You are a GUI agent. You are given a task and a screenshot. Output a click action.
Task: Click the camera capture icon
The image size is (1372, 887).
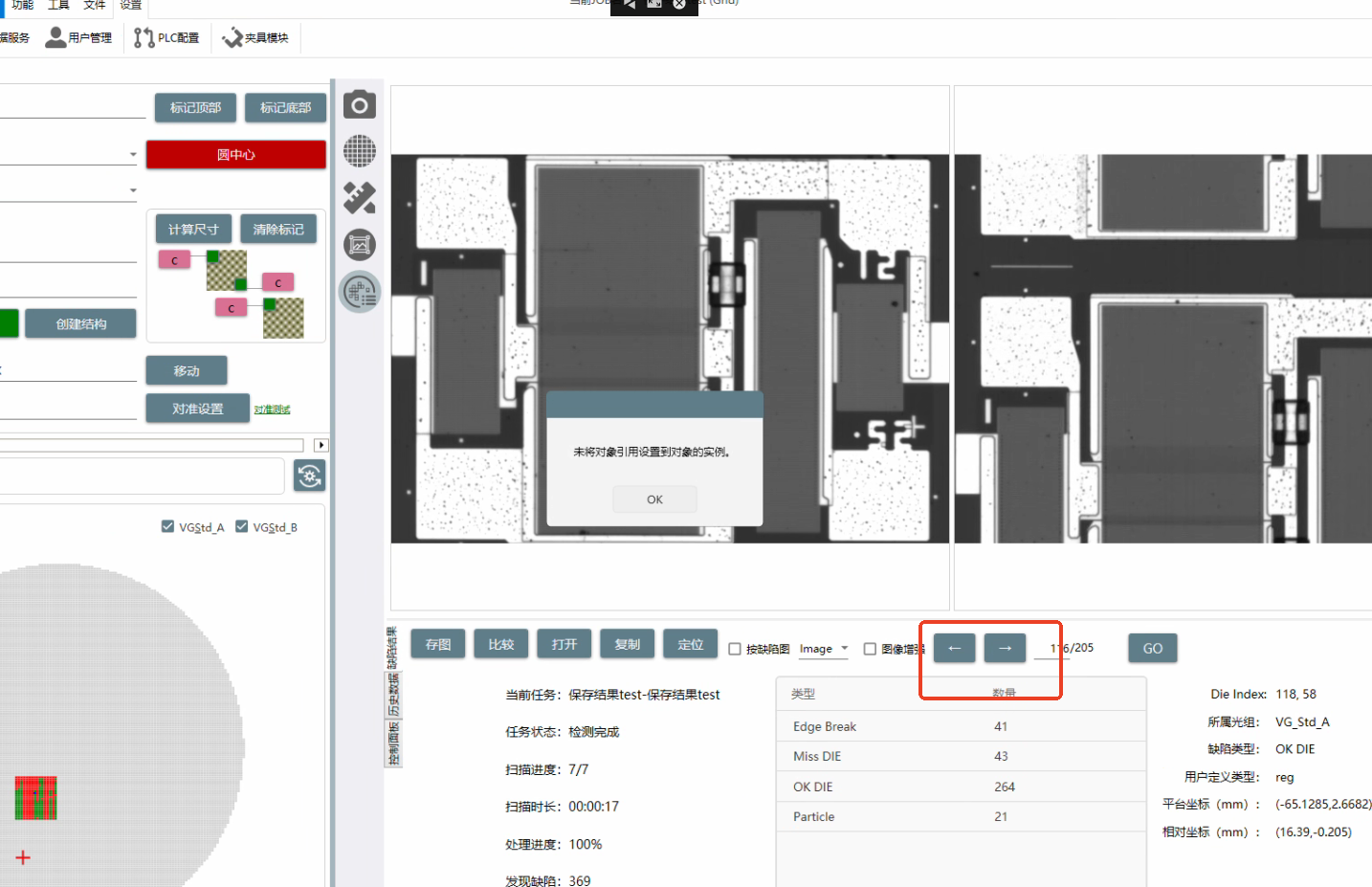pyautogui.click(x=360, y=104)
